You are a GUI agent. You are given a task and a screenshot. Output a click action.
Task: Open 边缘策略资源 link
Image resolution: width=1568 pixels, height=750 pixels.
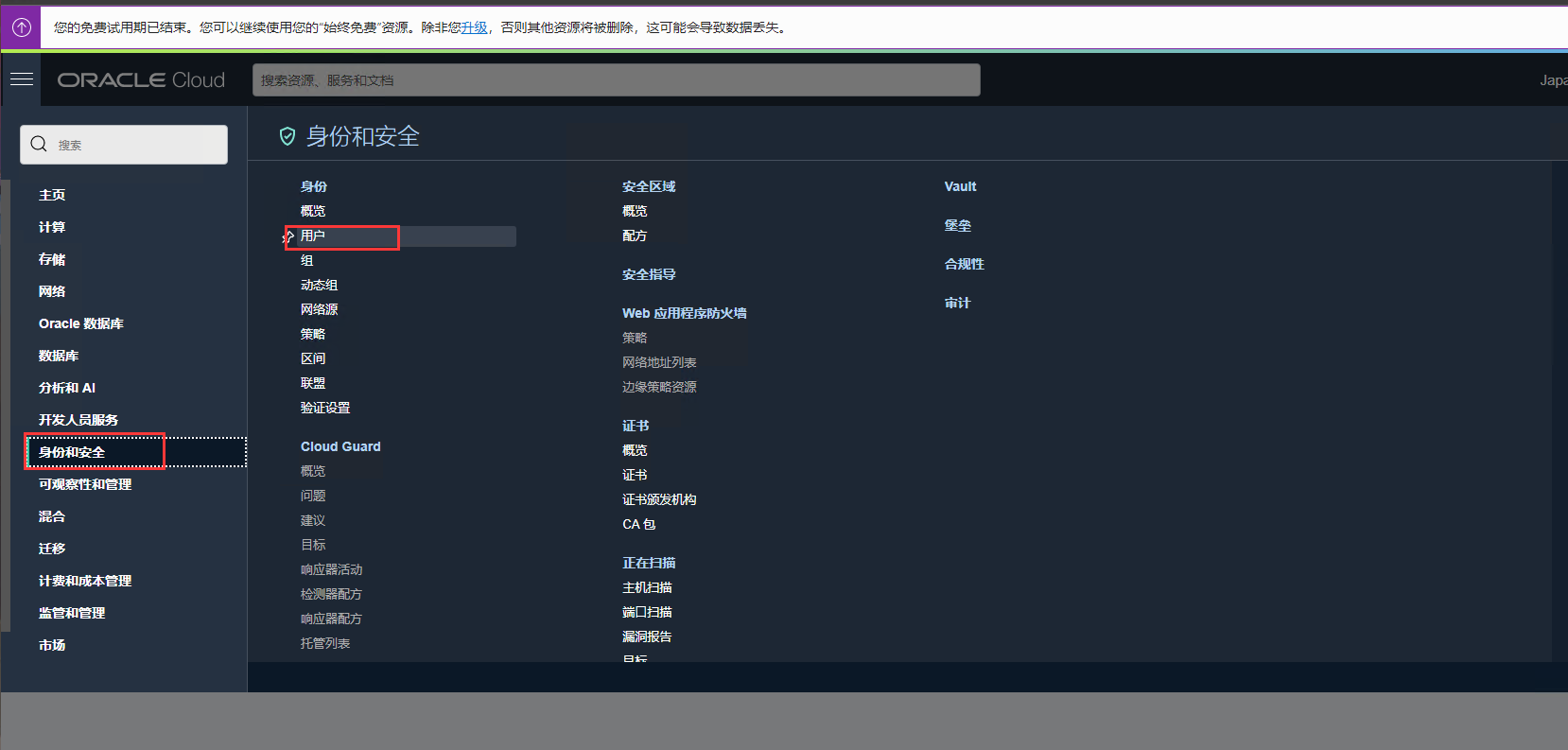(x=659, y=387)
